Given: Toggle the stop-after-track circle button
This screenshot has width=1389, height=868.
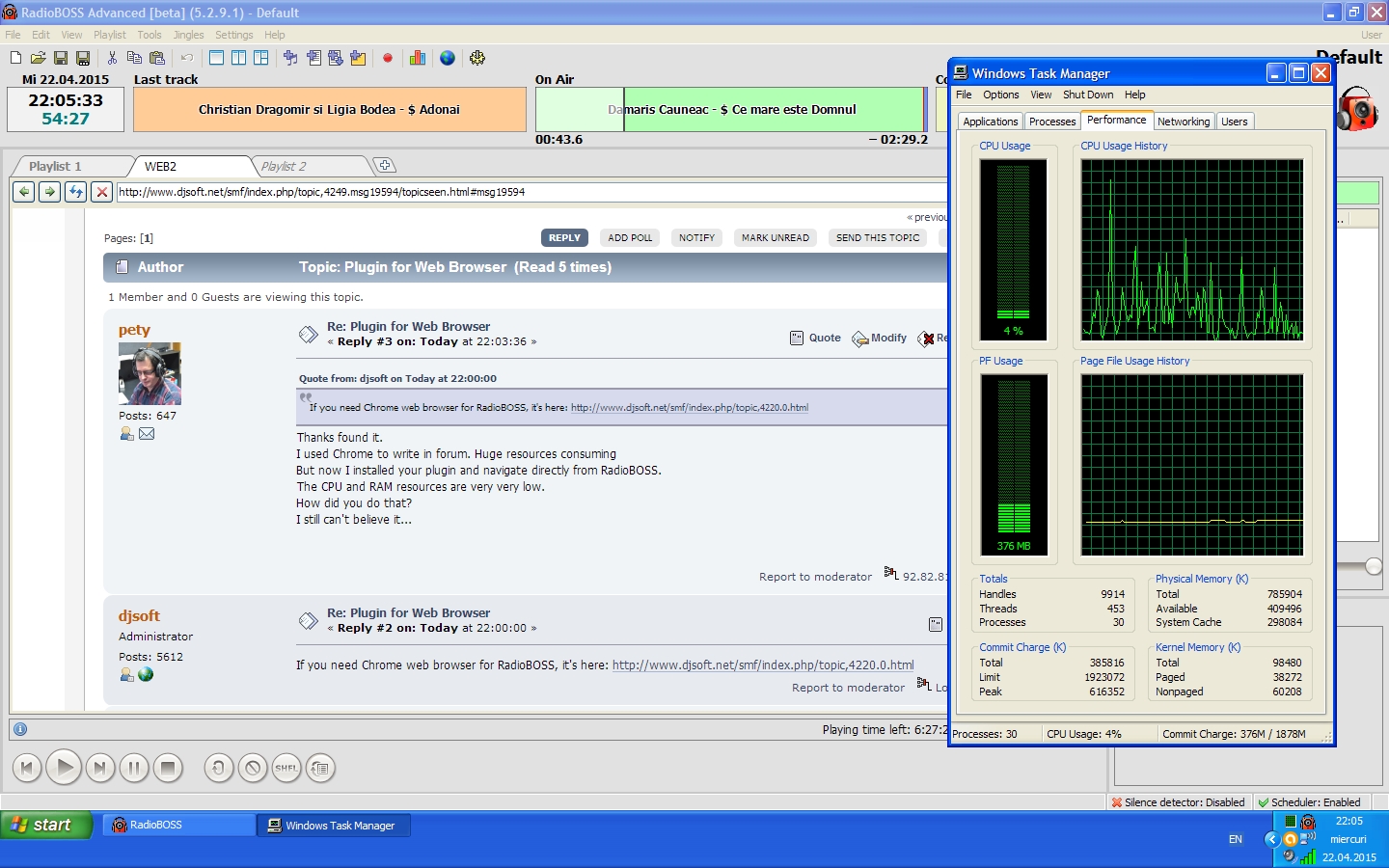Looking at the screenshot, I should tap(253, 768).
